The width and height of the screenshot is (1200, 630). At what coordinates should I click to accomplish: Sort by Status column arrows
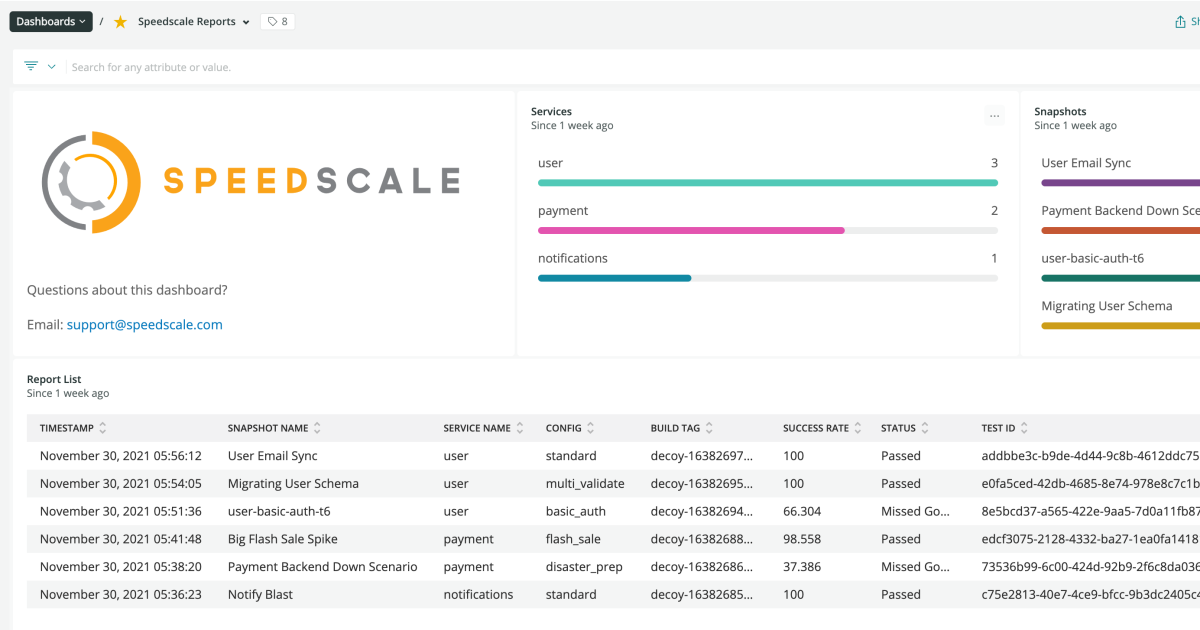925,428
